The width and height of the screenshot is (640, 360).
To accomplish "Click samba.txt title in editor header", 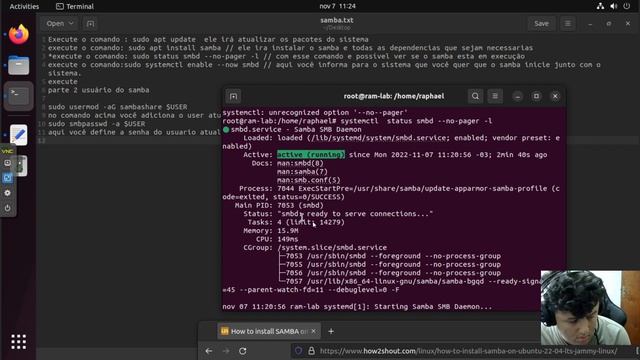I will (x=337, y=20).
